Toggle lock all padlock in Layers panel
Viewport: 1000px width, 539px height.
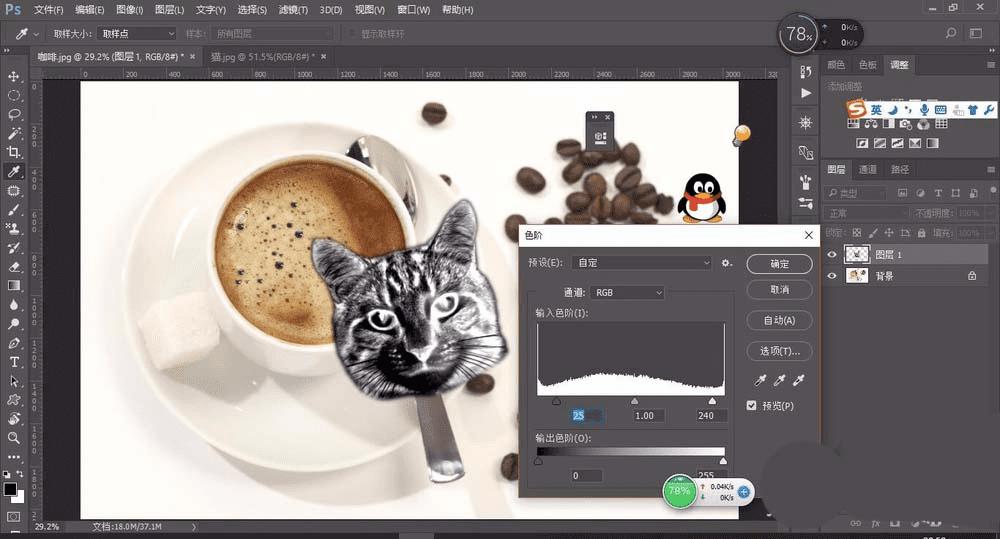(920, 233)
